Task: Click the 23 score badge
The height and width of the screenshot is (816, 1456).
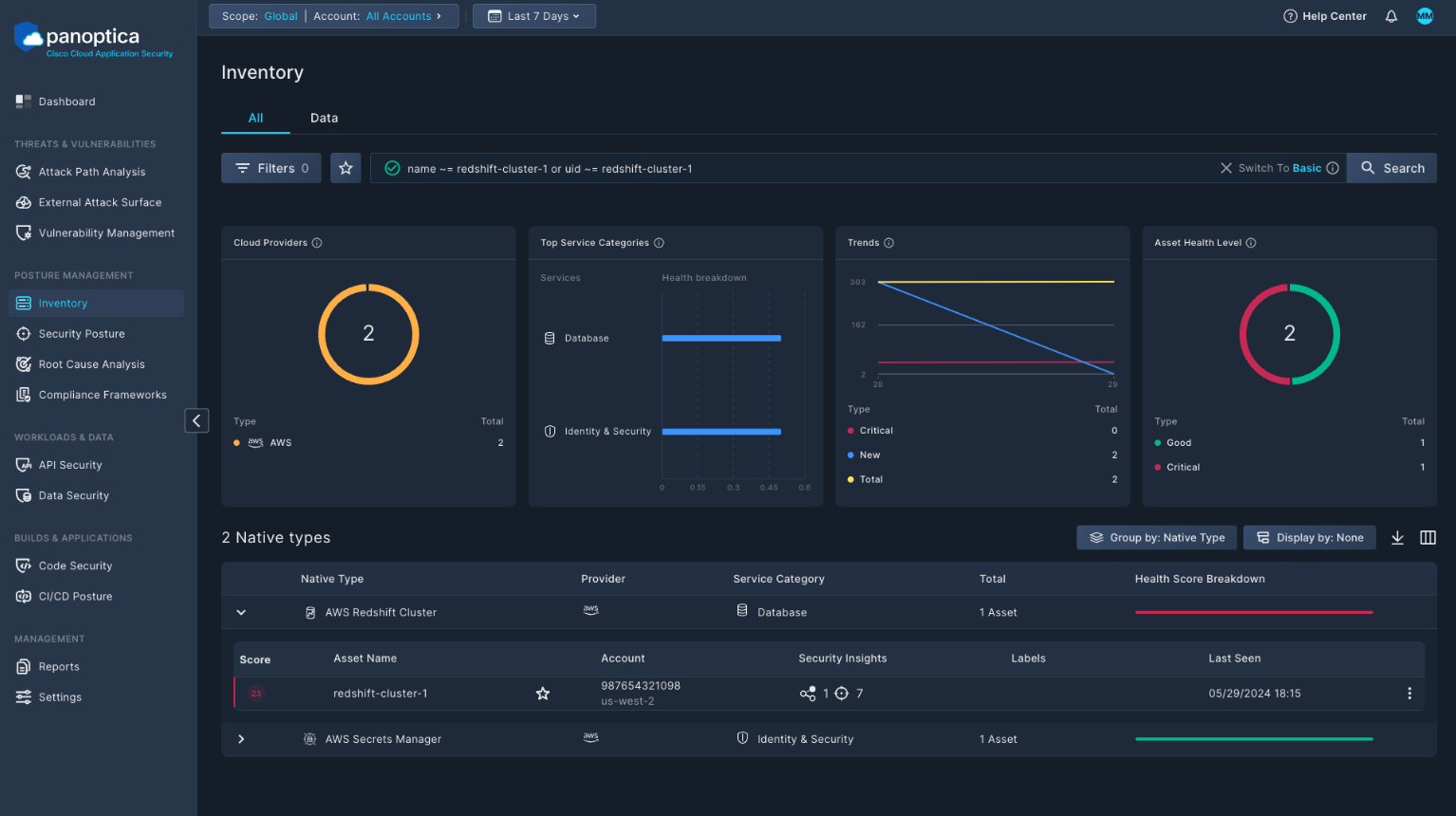Action: click(x=256, y=694)
